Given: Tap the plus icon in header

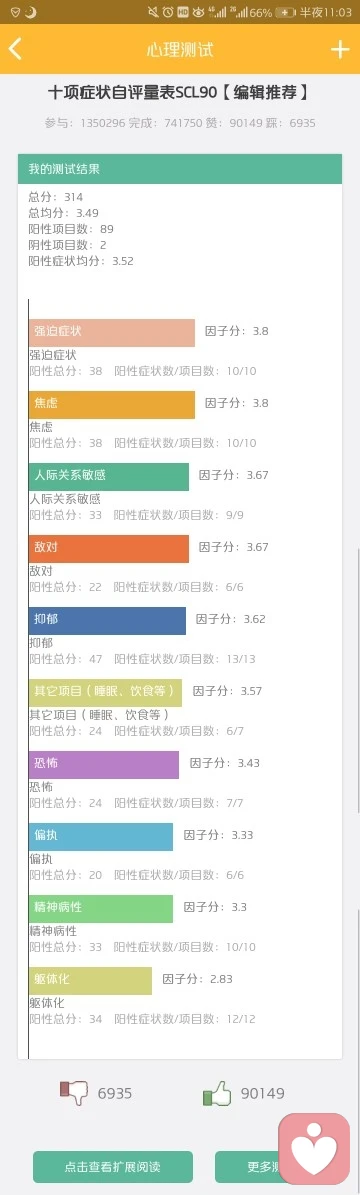Looking at the screenshot, I should (x=339, y=50).
